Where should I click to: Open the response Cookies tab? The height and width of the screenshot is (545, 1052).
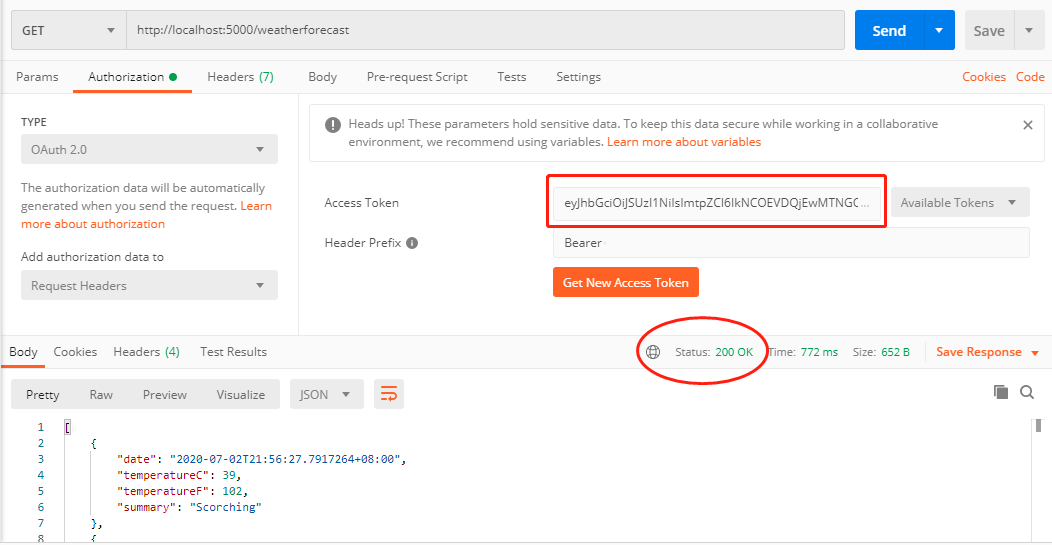(75, 352)
